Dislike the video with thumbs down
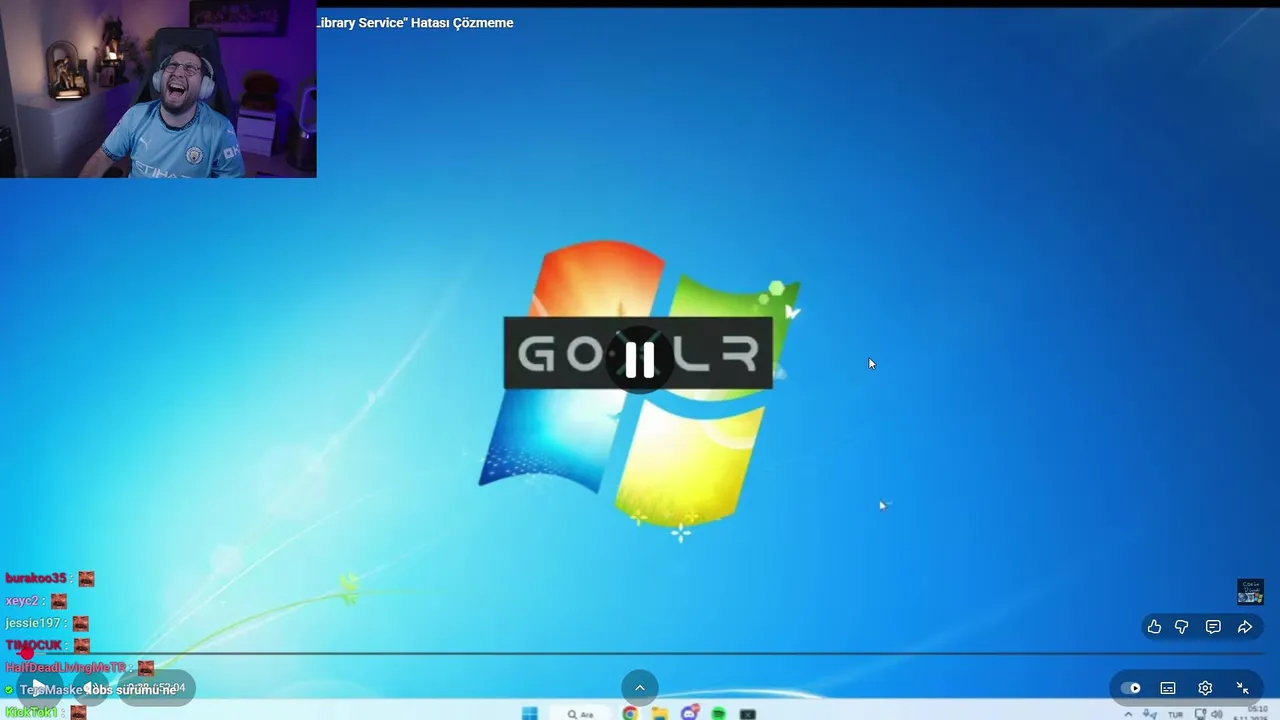Viewport: 1280px width, 720px height. (1182, 627)
